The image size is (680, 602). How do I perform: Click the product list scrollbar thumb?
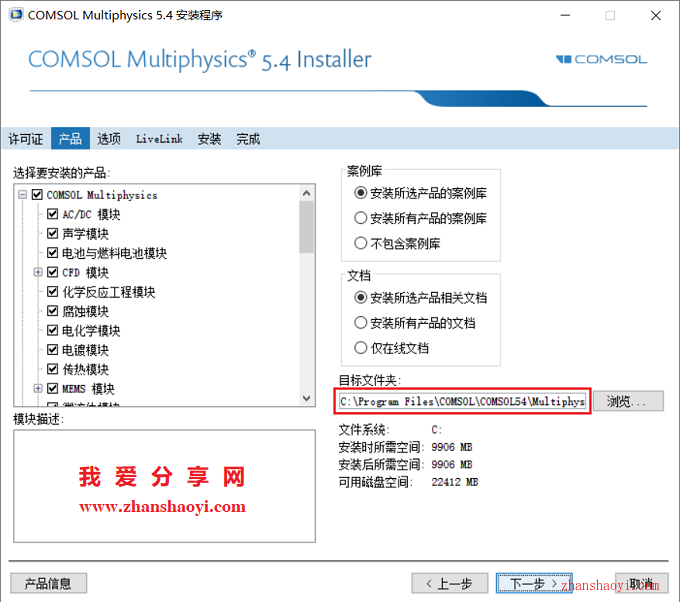[x=307, y=227]
